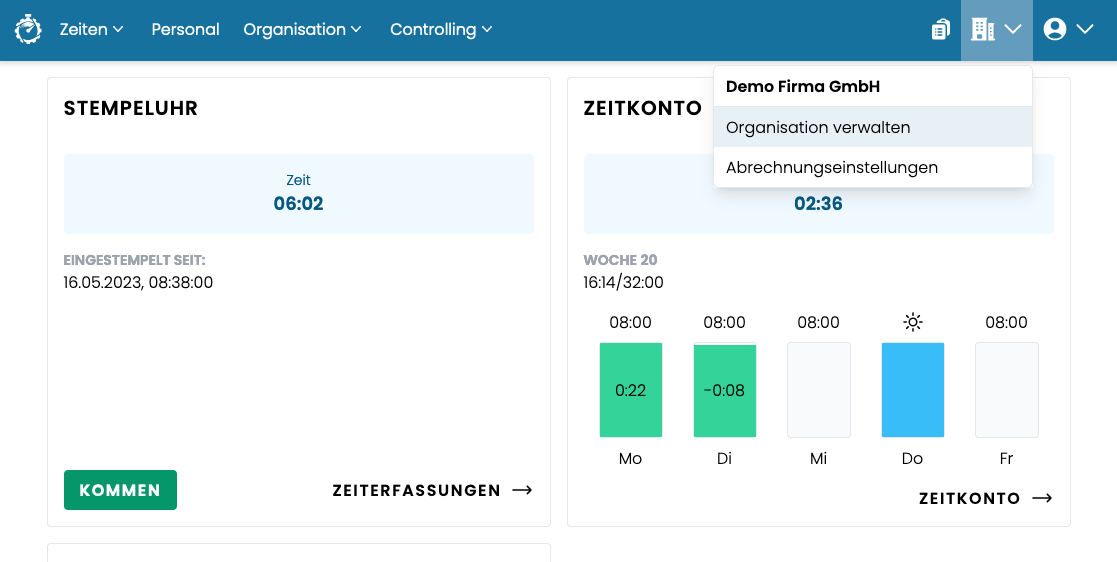Click the green Monday 0:22 bar
Screen dimensions: 1117x562
click(630, 390)
